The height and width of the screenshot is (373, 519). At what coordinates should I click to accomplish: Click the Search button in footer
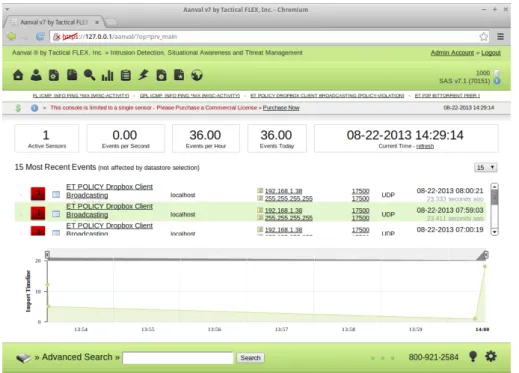click(x=251, y=358)
